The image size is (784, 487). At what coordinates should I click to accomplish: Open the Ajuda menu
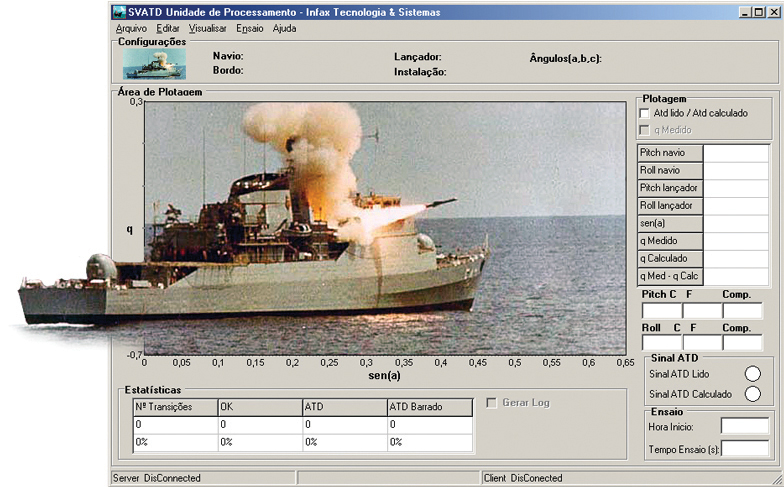284,29
